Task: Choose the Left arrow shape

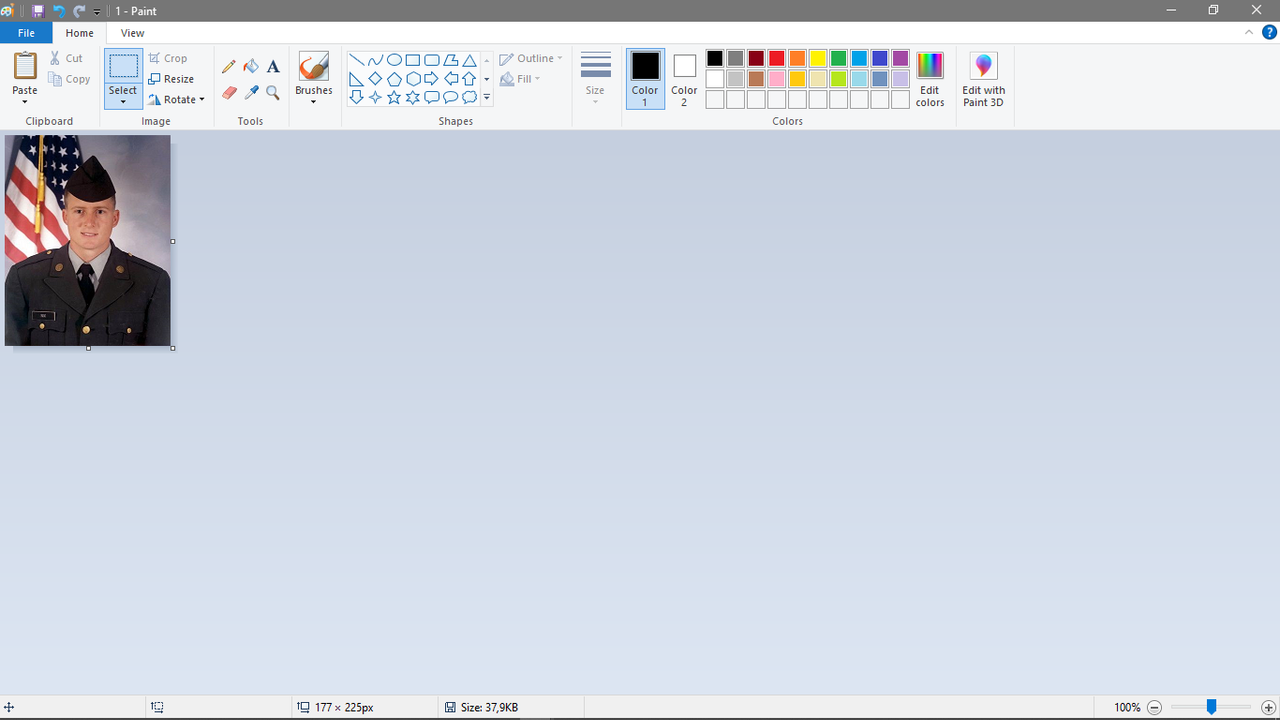Action: click(x=451, y=79)
